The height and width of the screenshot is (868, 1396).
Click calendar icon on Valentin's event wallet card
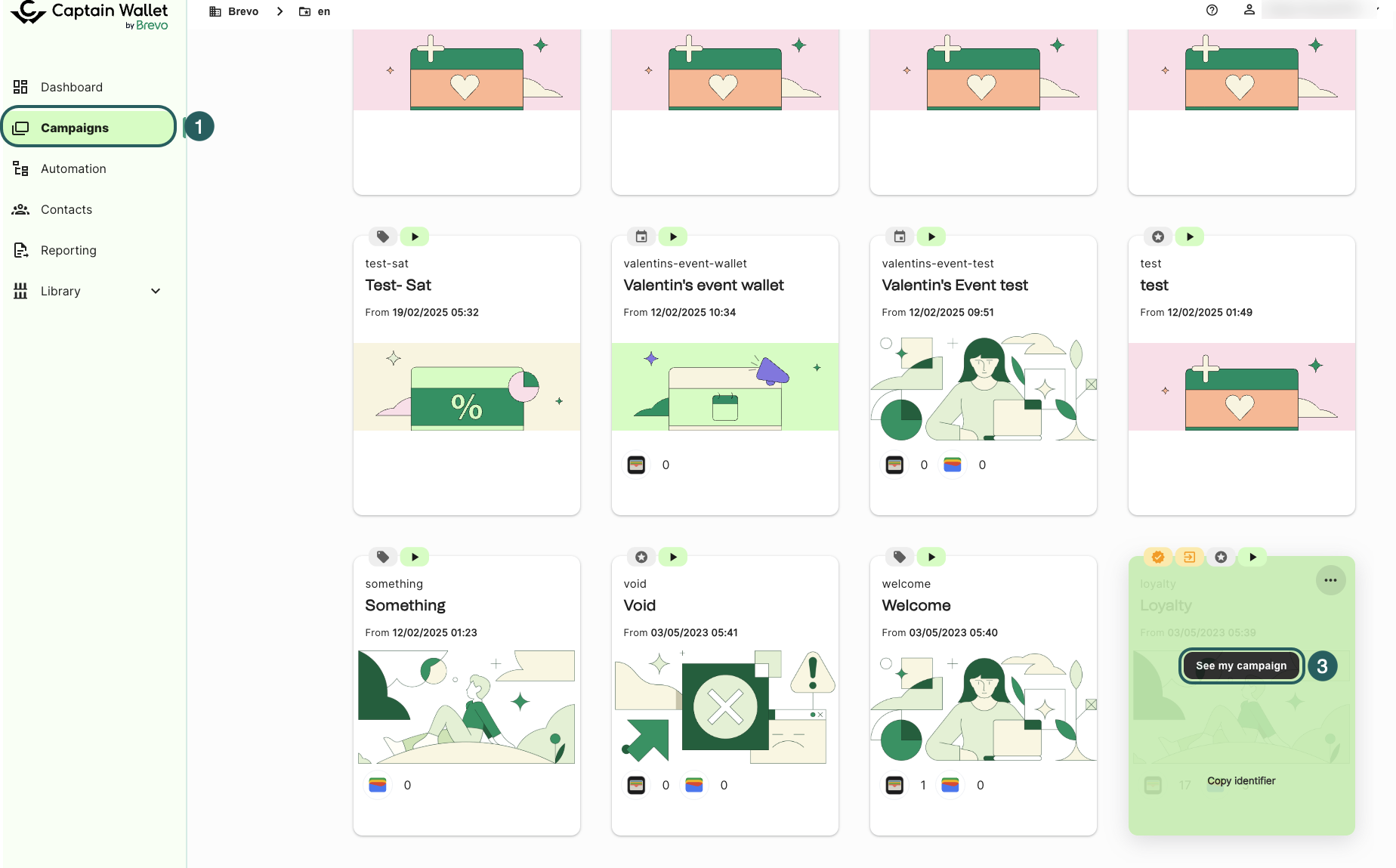click(641, 236)
